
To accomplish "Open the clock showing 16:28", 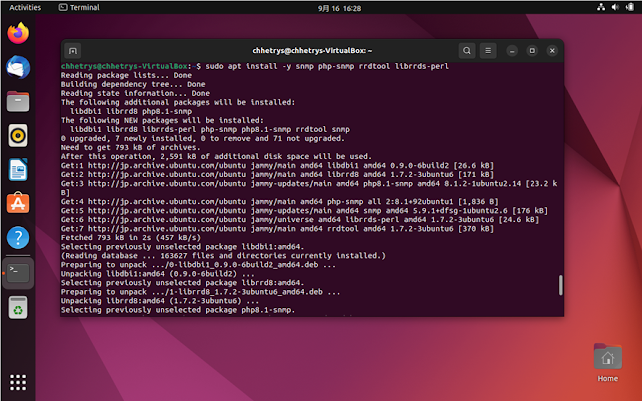I will tap(339, 8).
